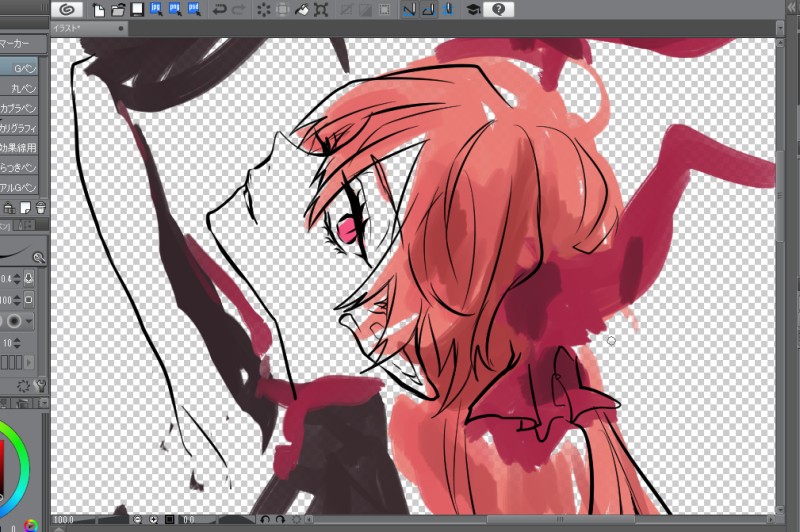The image size is (800, 532).
Task: Undo the last stroke
Action: [219, 10]
